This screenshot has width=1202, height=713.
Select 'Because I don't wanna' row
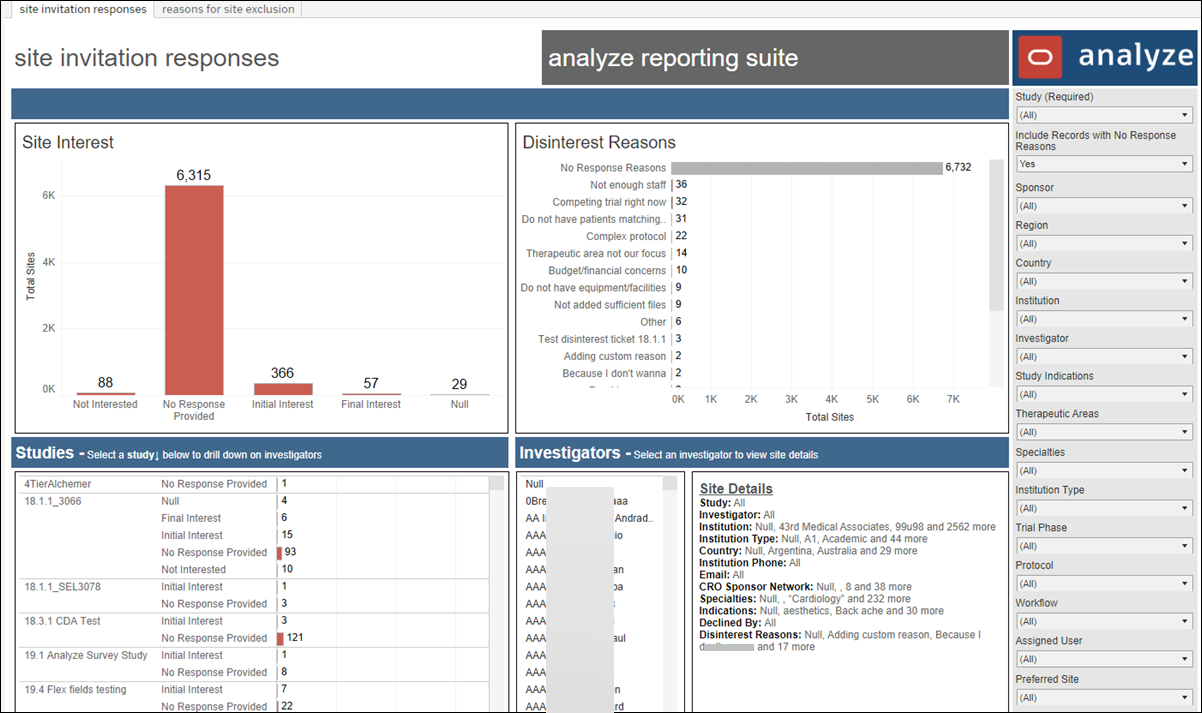coord(614,373)
